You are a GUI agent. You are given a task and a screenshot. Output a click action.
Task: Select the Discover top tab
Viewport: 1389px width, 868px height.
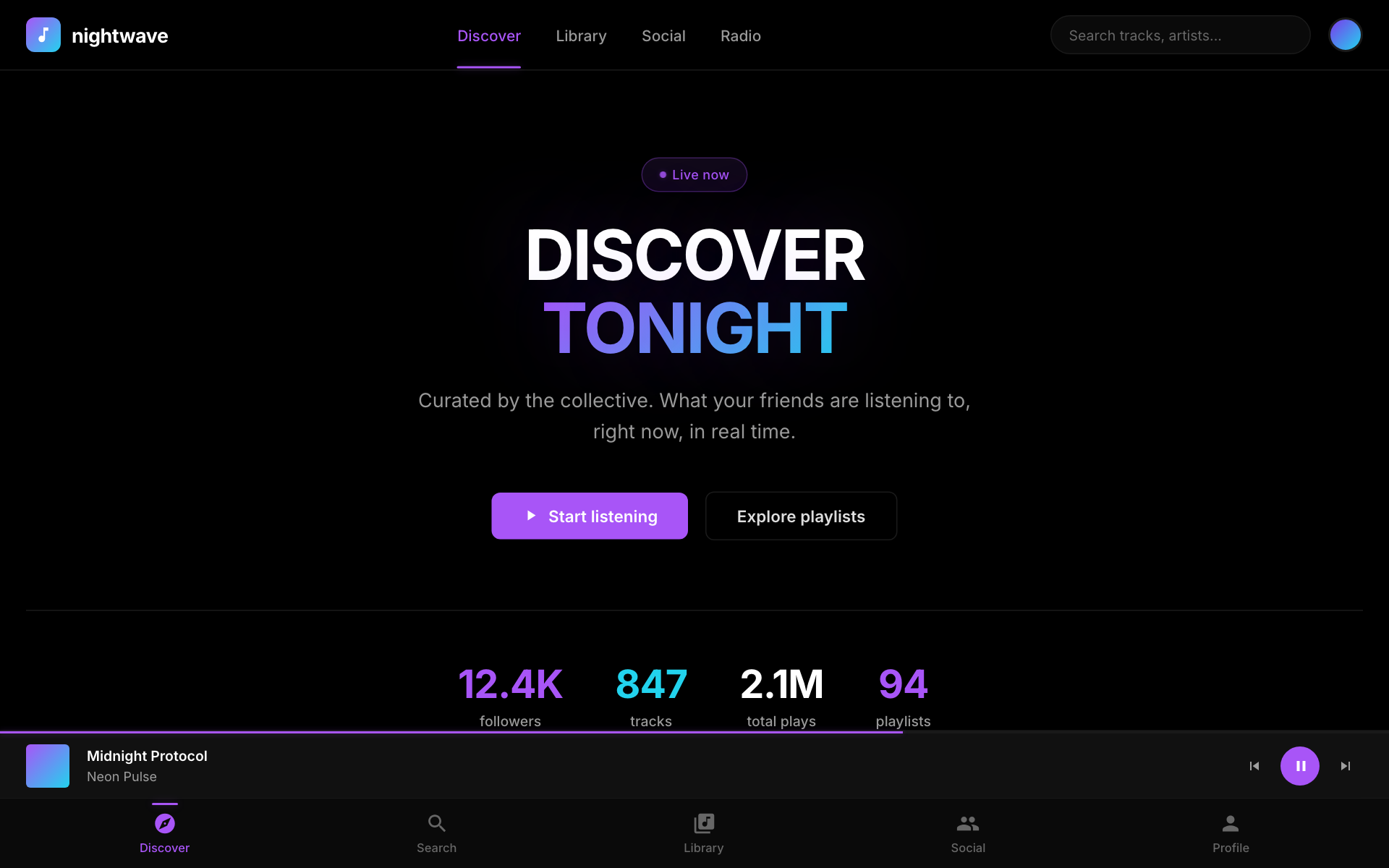point(489,36)
